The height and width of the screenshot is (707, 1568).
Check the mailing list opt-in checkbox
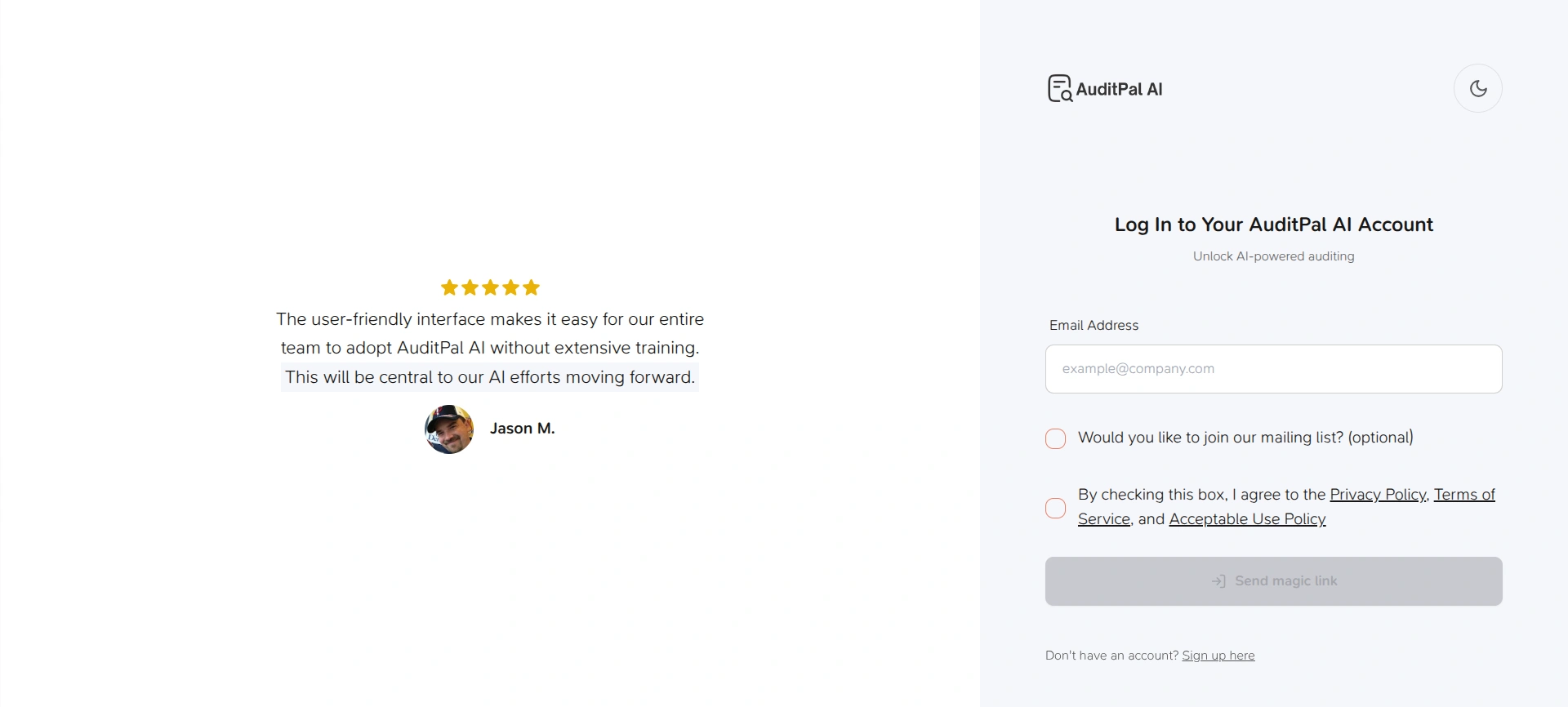coord(1055,438)
